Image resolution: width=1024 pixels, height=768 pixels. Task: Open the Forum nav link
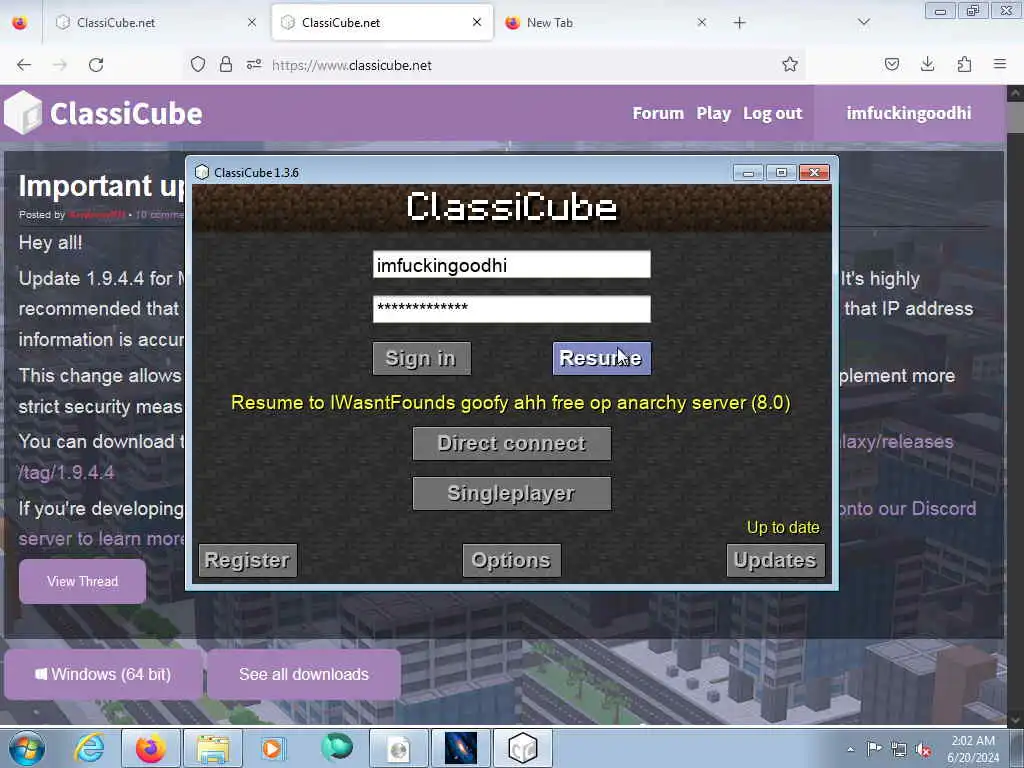(x=658, y=113)
